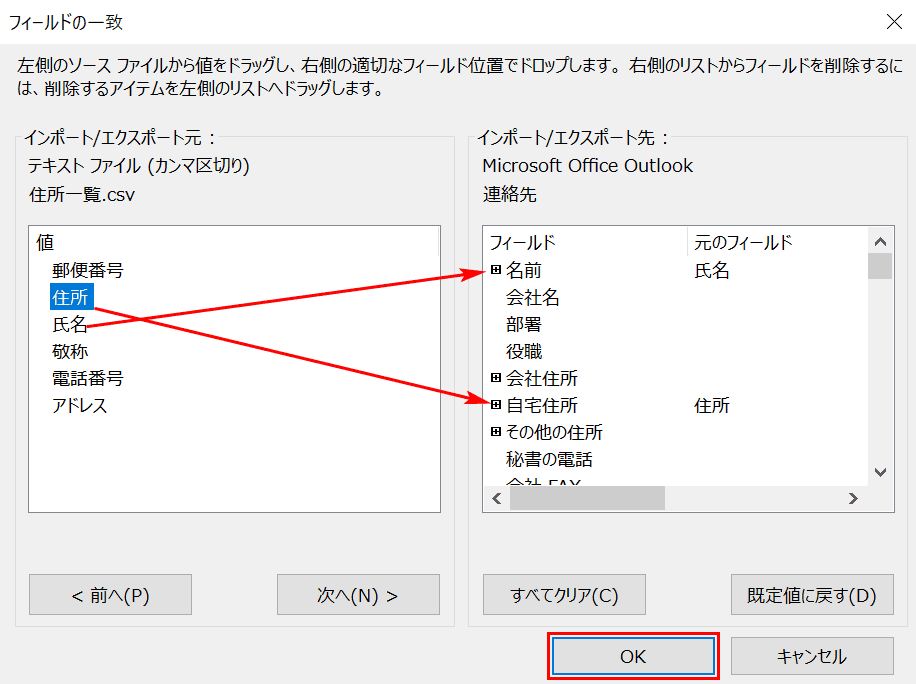Select the その他の住所 destination field label

(554, 432)
